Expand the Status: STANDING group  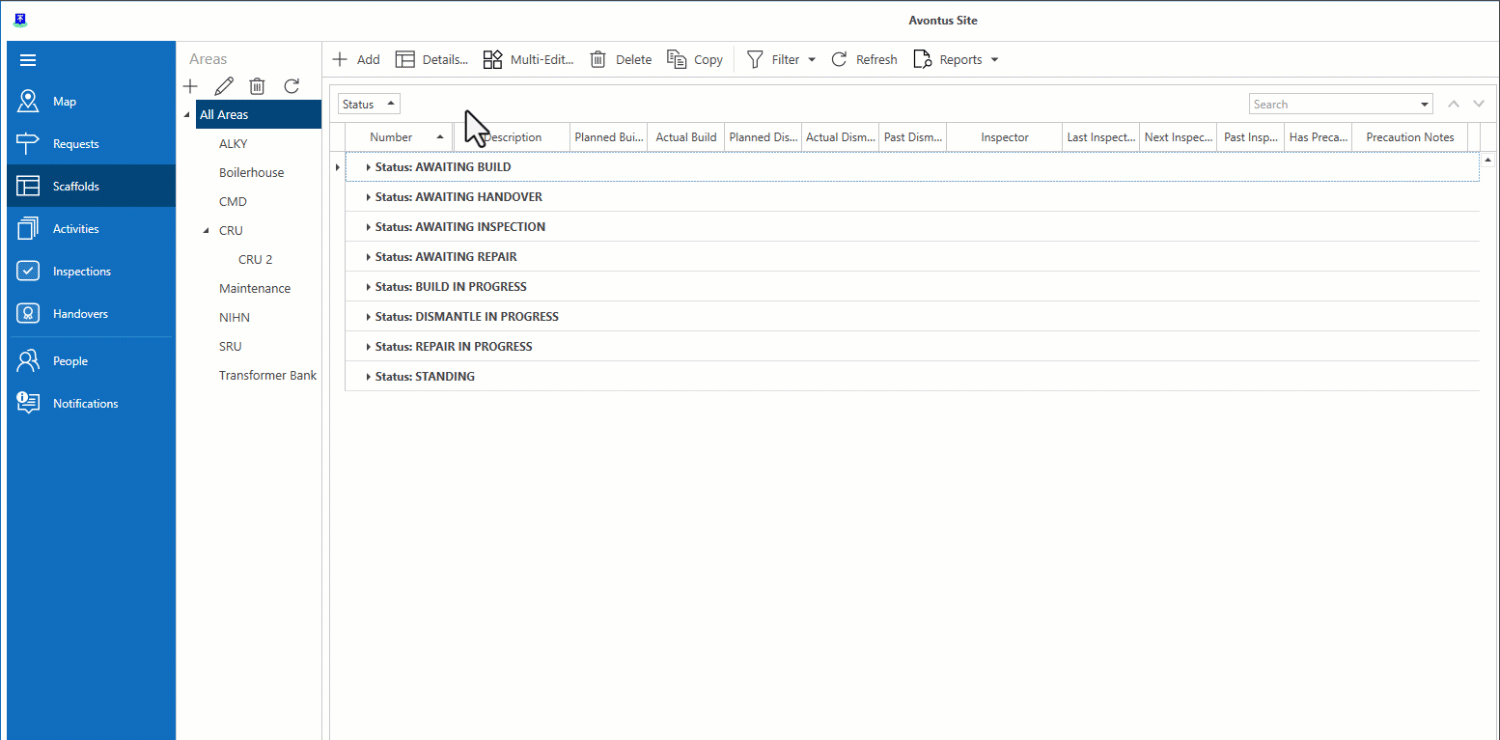(368, 377)
